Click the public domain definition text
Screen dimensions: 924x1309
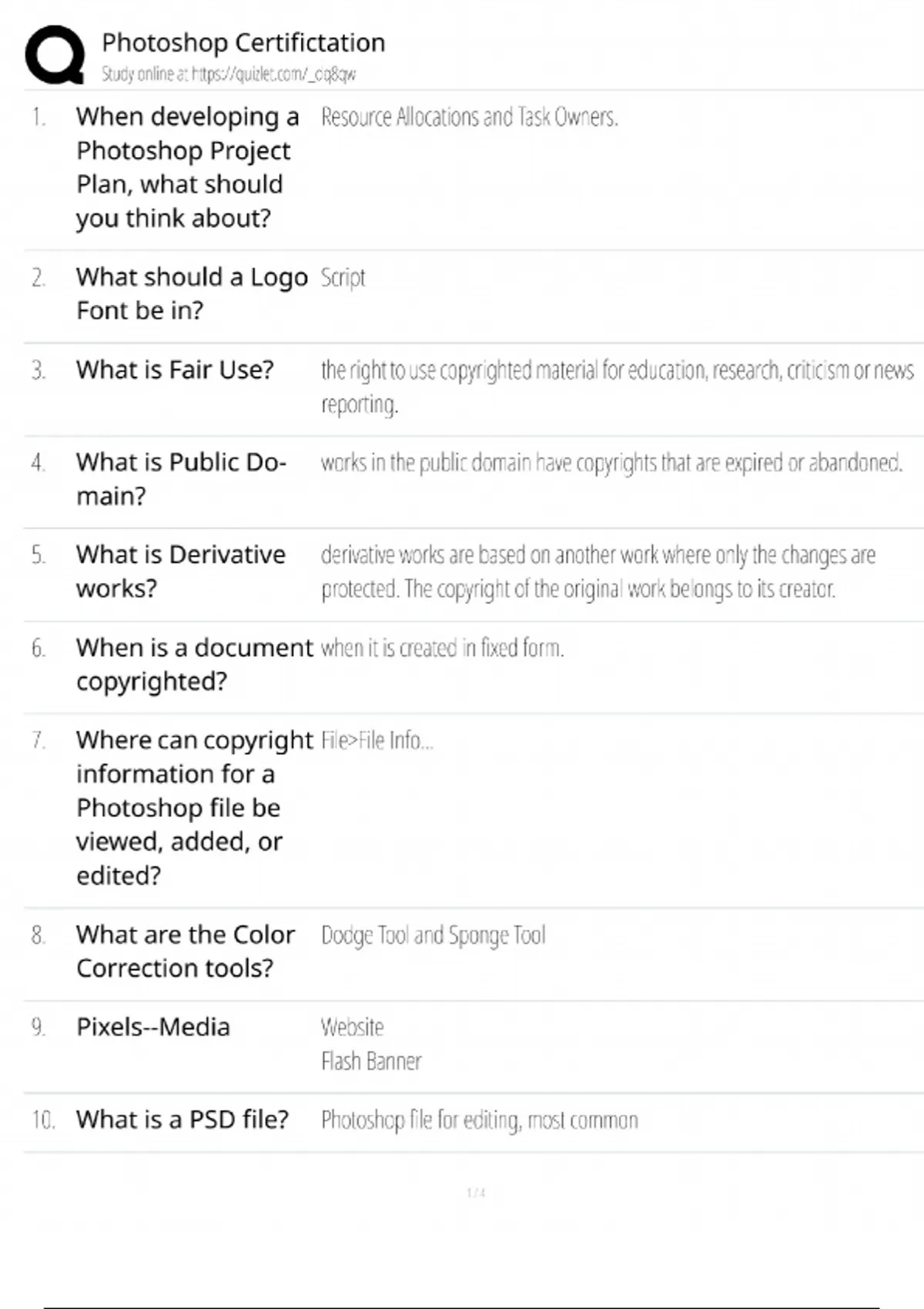coord(611,463)
